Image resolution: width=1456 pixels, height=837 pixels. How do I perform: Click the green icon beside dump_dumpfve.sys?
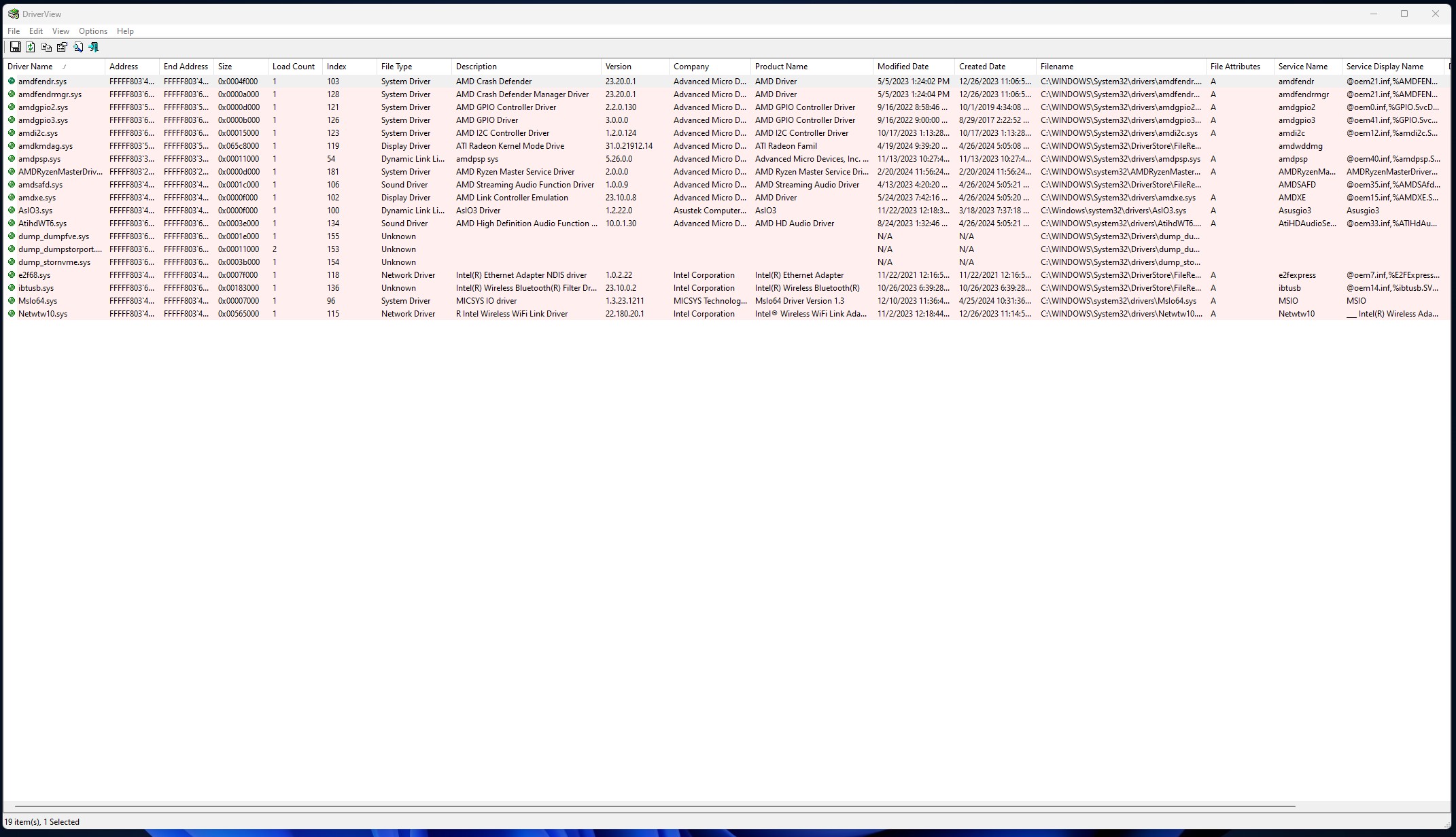12,236
